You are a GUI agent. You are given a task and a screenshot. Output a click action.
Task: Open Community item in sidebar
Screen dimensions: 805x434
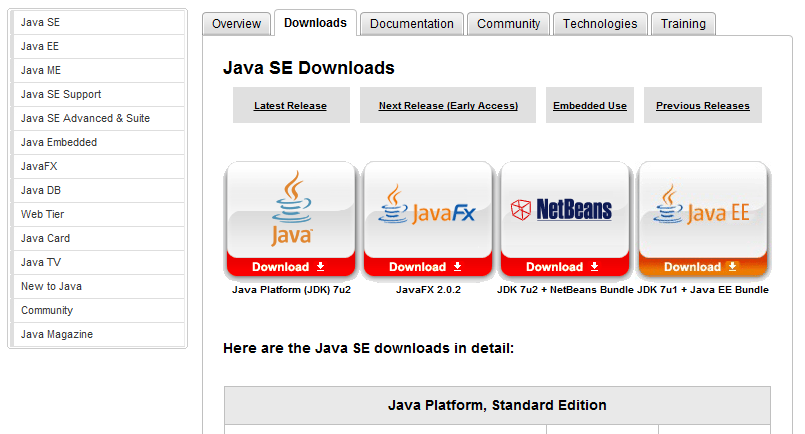click(99, 311)
